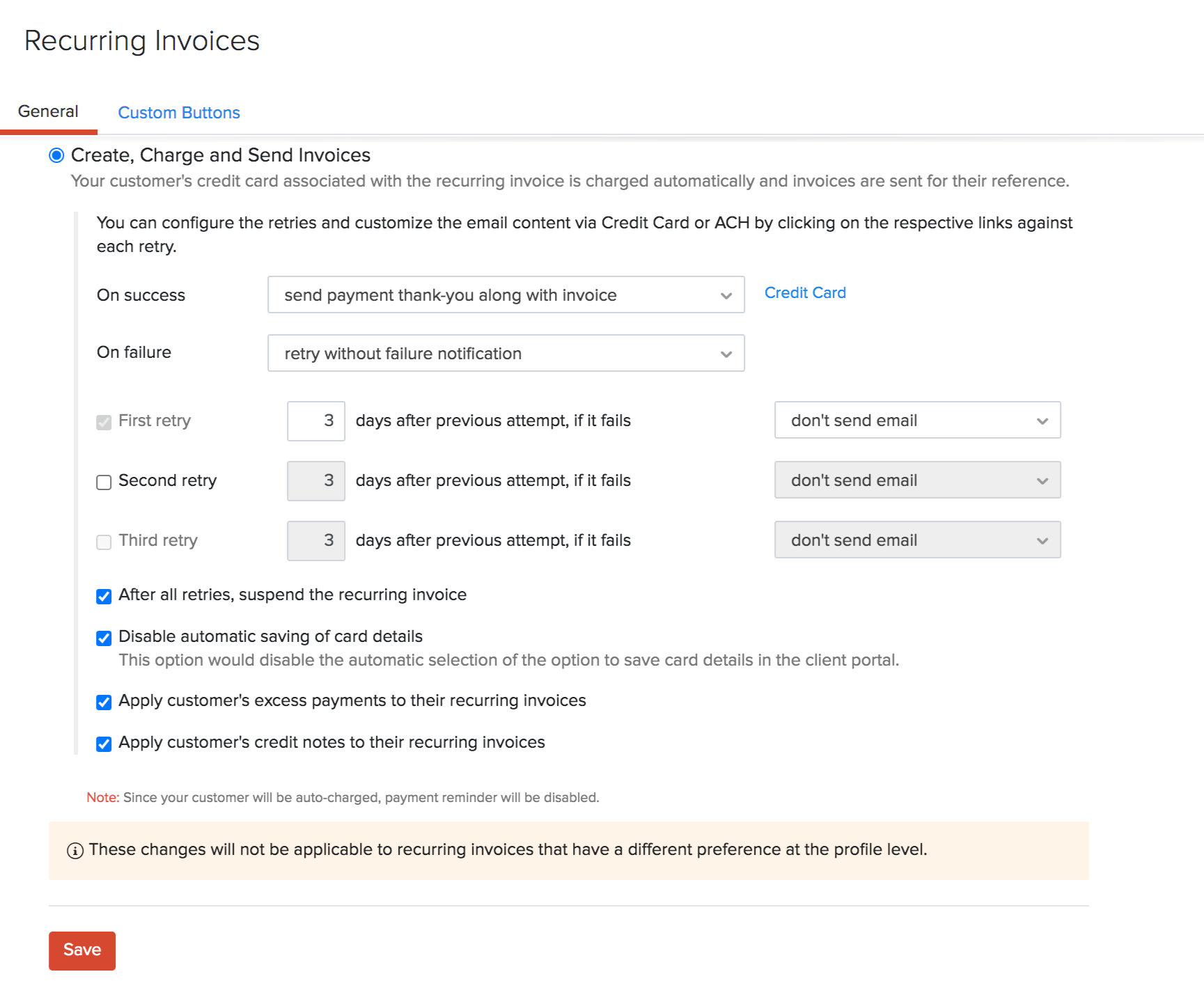The height and width of the screenshot is (981, 1204).
Task: Open First retry email option dropdown
Action: click(x=917, y=421)
